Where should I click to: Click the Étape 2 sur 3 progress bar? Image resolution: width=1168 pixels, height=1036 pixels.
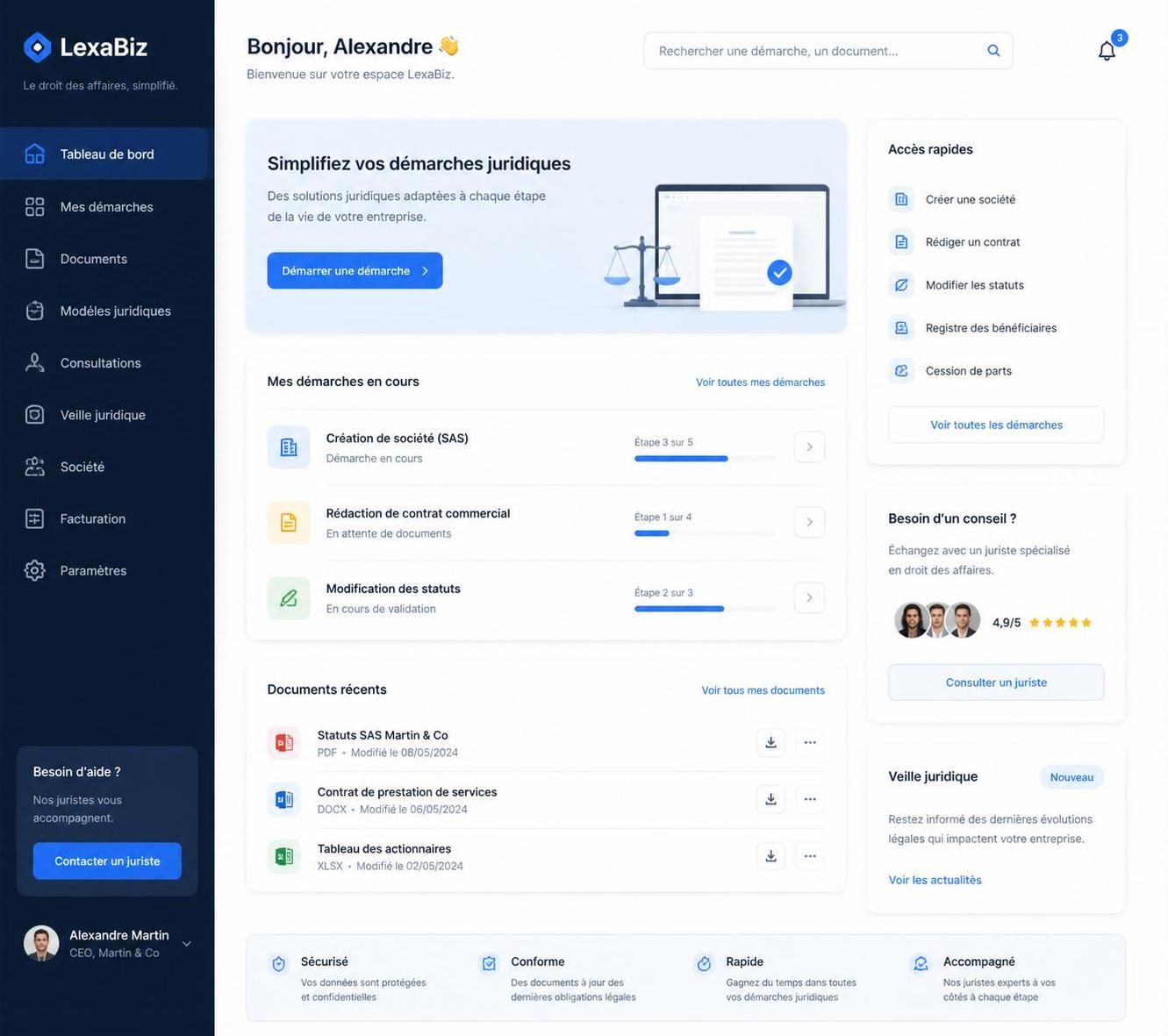[705, 609]
